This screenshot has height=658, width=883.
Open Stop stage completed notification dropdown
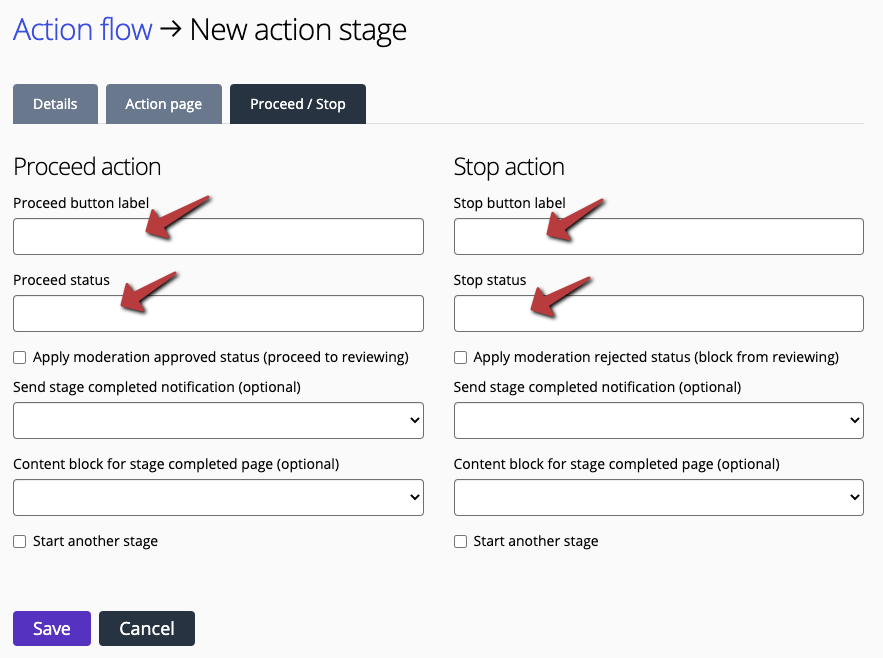[658, 420]
